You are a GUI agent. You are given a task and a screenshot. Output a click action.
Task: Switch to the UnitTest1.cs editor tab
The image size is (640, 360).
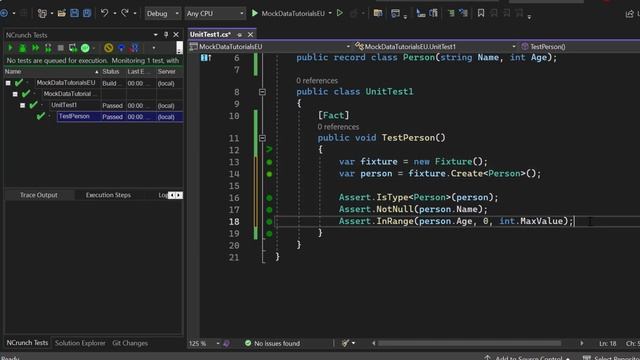point(211,35)
